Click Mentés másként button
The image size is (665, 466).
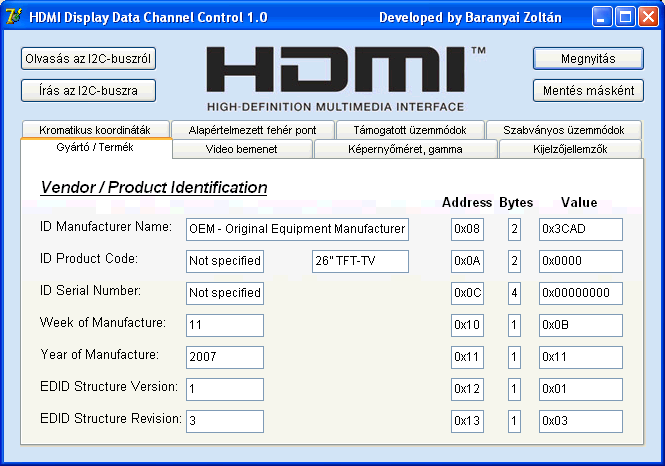[x=588, y=90]
